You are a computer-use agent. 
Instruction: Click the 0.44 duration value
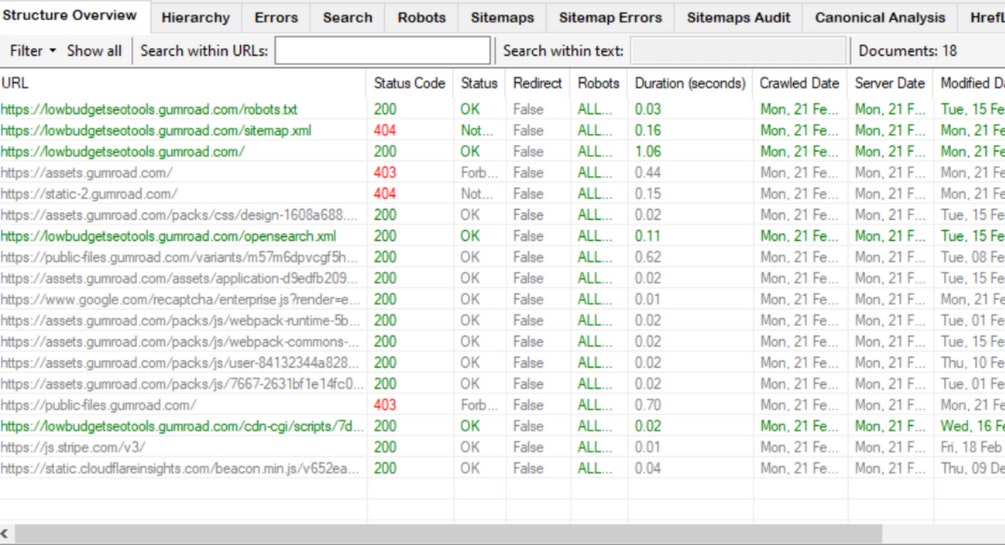[648, 173]
